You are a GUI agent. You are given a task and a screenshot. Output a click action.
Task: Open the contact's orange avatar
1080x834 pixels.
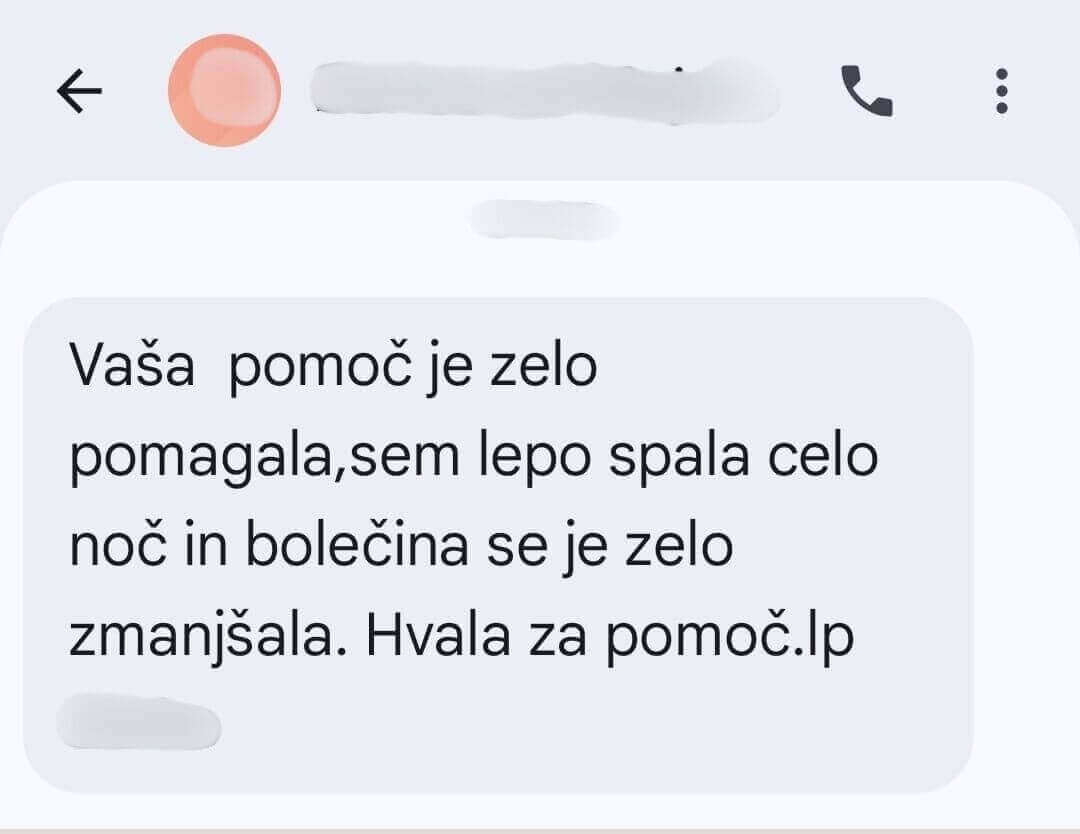pyautogui.click(x=225, y=90)
